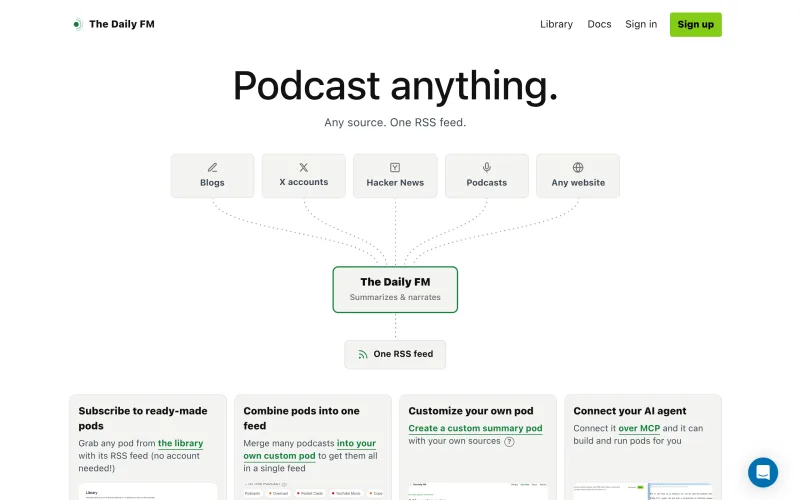This screenshot has width=800, height=500.
Task: Click the Blogs pencil icon
Action: pyautogui.click(x=212, y=167)
